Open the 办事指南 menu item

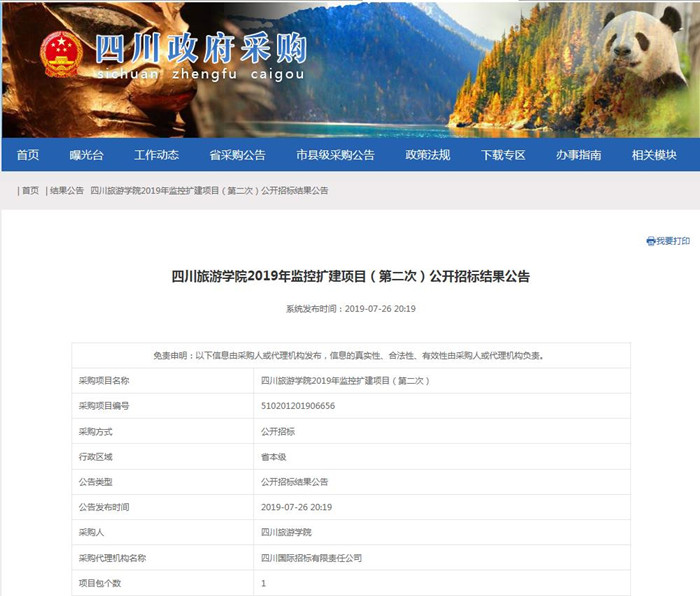[579, 155]
